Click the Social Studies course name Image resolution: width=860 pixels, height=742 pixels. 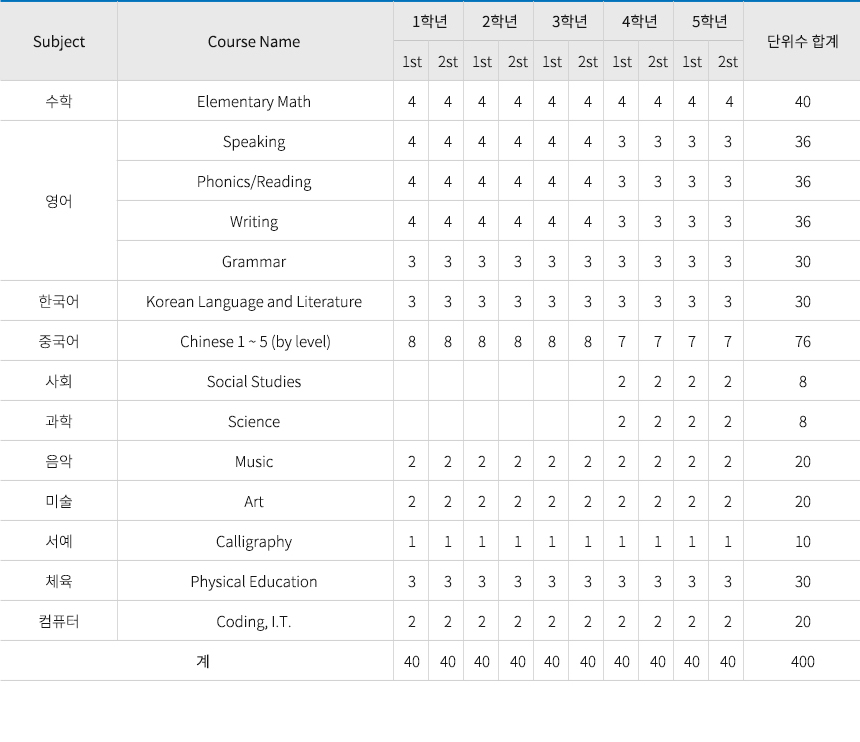(254, 382)
